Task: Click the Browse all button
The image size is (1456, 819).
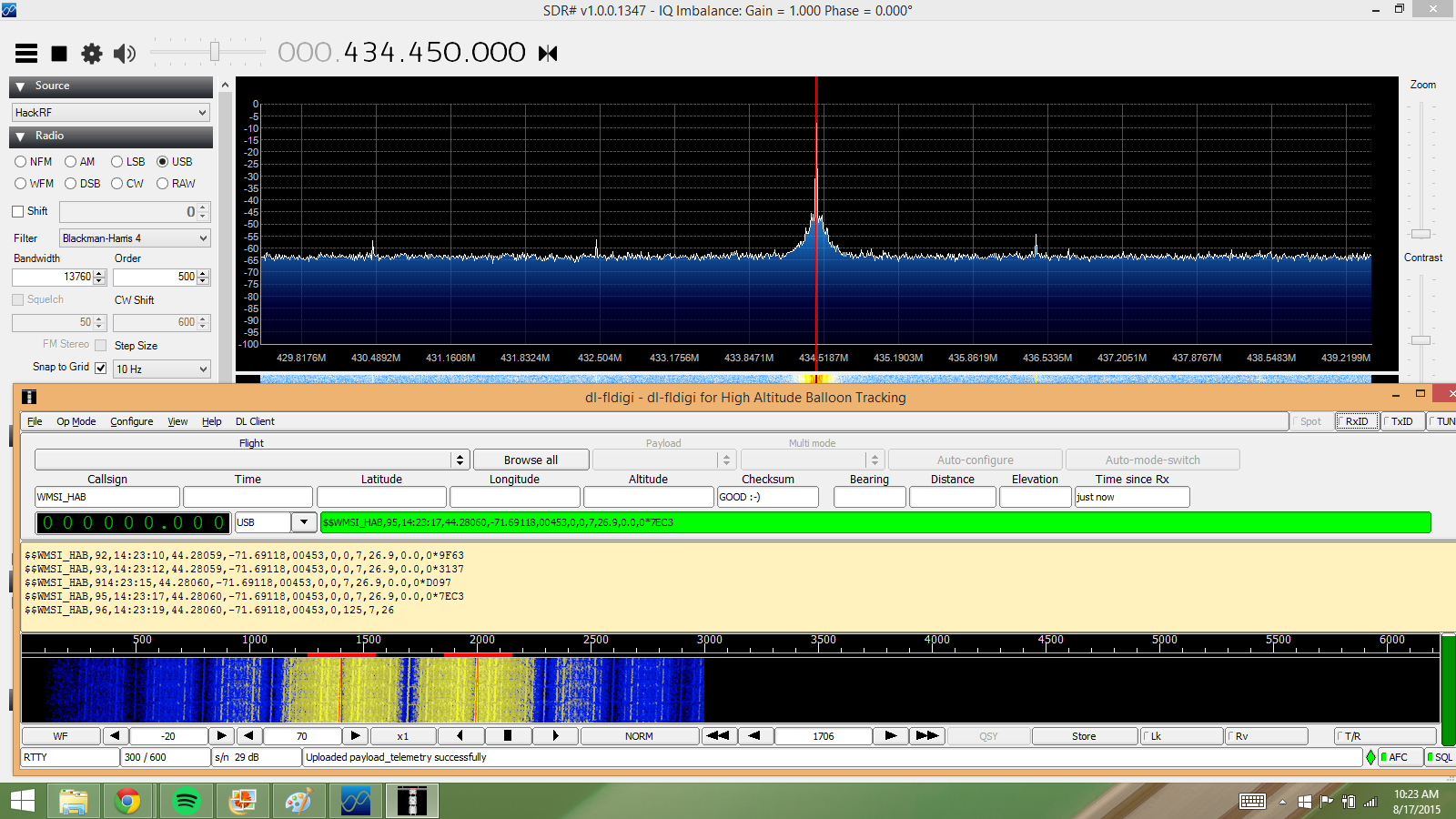Action: (x=531, y=460)
